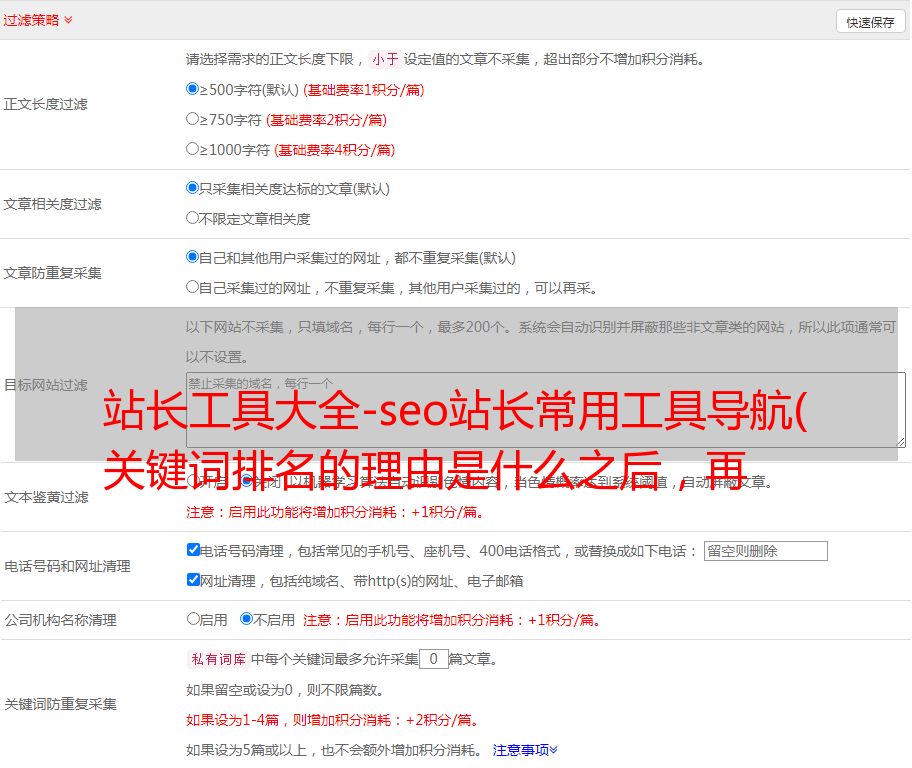Select the ≥500字符 default length option
This screenshot has height=768, width=912.
pyautogui.click(x=193, y=89)
